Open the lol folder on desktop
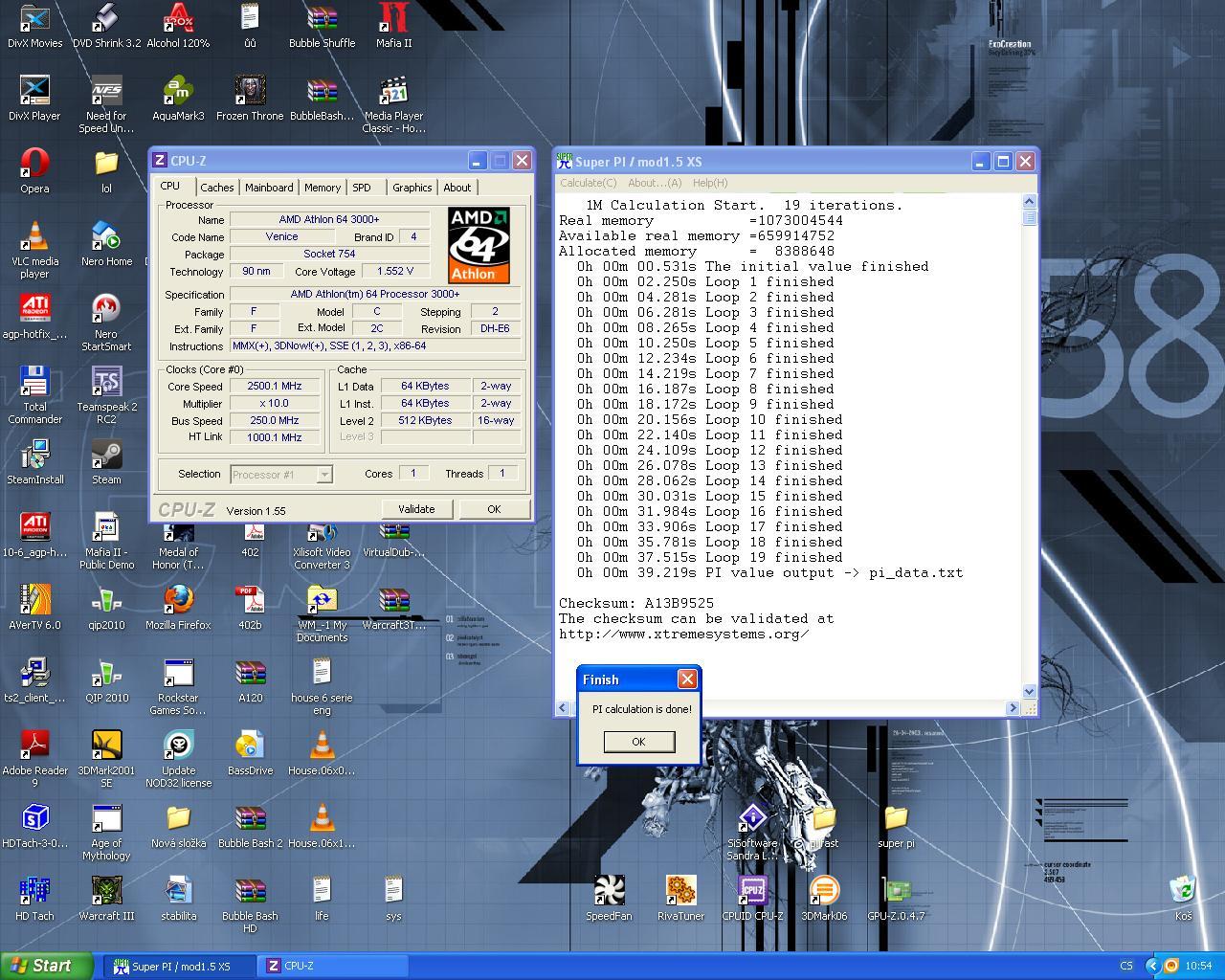1225x980 pixels. coord(106,171)
